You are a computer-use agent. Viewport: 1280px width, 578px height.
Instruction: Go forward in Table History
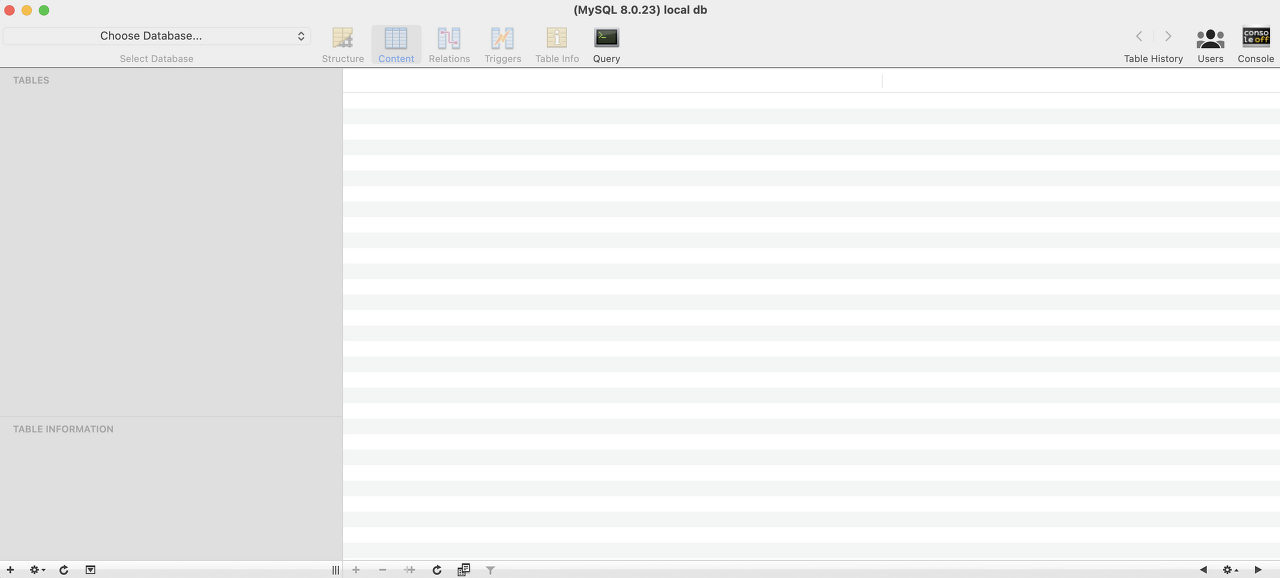(1167, 36)
